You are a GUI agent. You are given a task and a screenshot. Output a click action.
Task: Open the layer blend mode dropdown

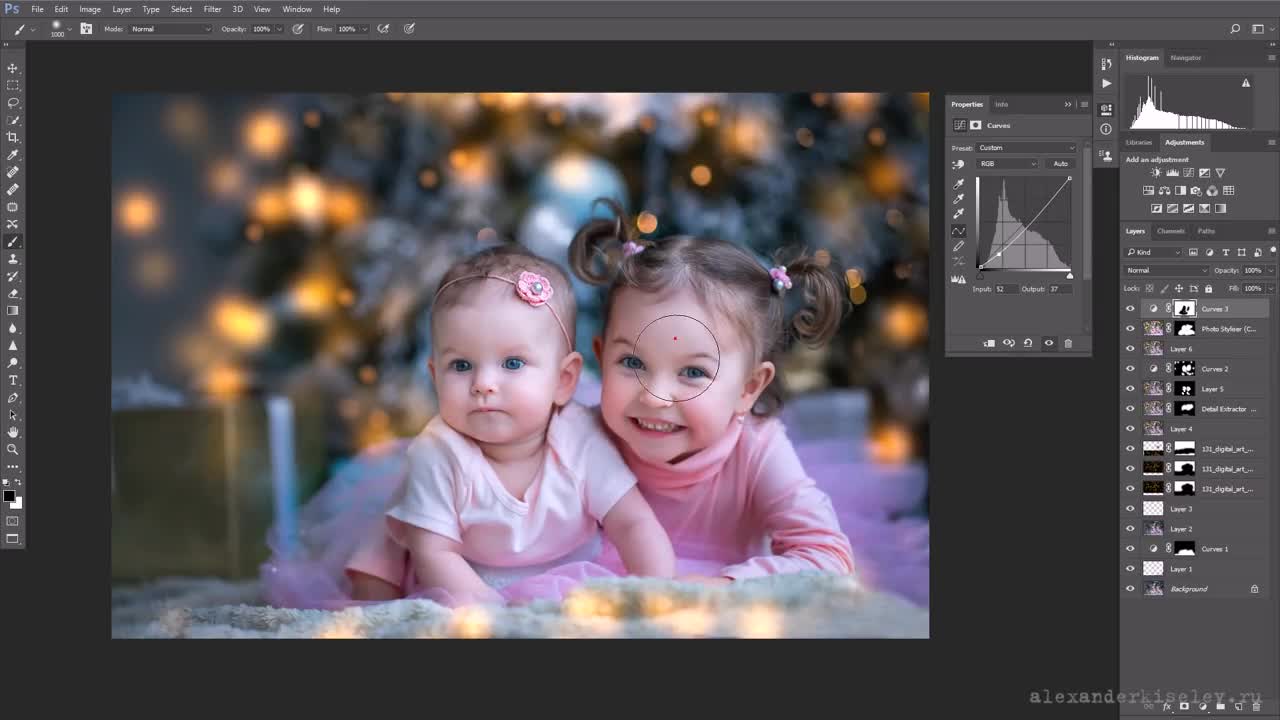1167,270
